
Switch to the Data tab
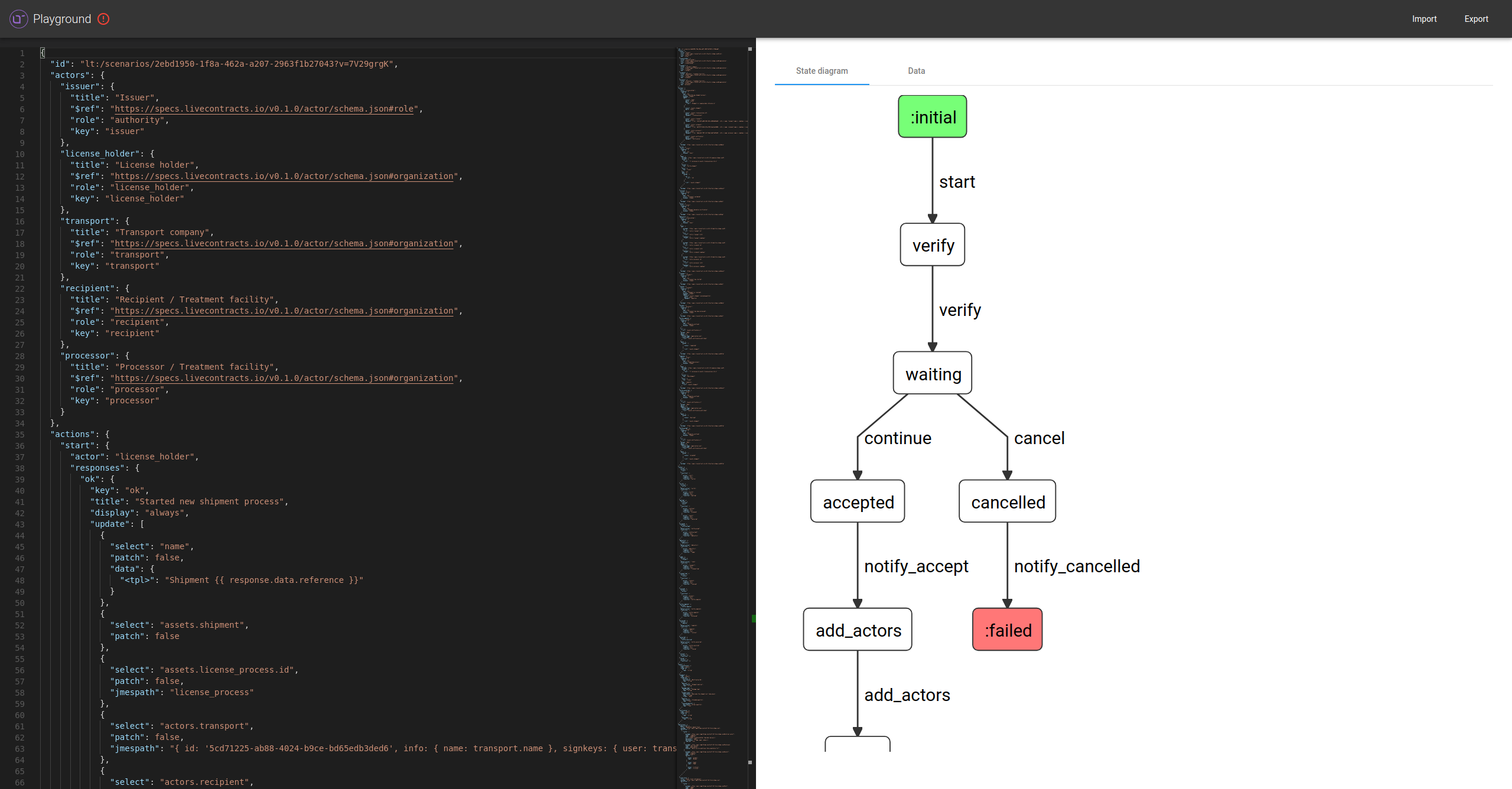click(x=915, y=71)
